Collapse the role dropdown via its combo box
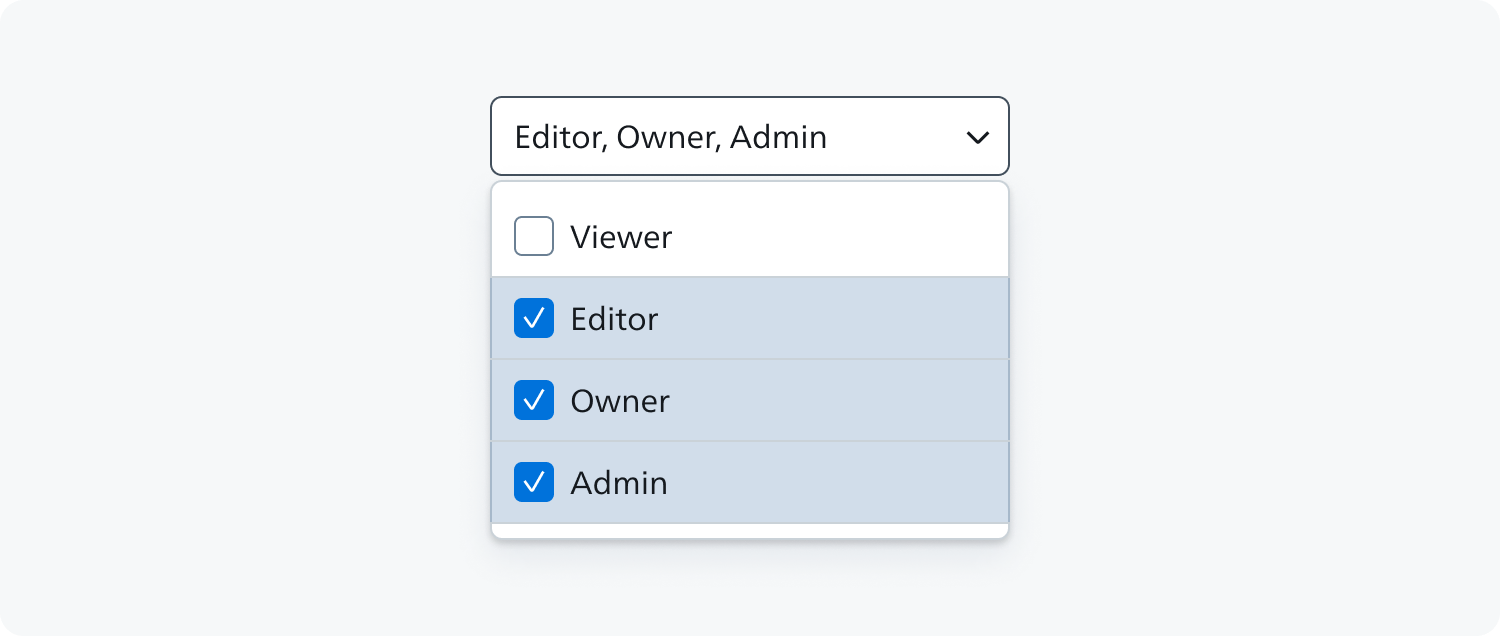This screenshot has width=1500, height=636. coord(750,136)
